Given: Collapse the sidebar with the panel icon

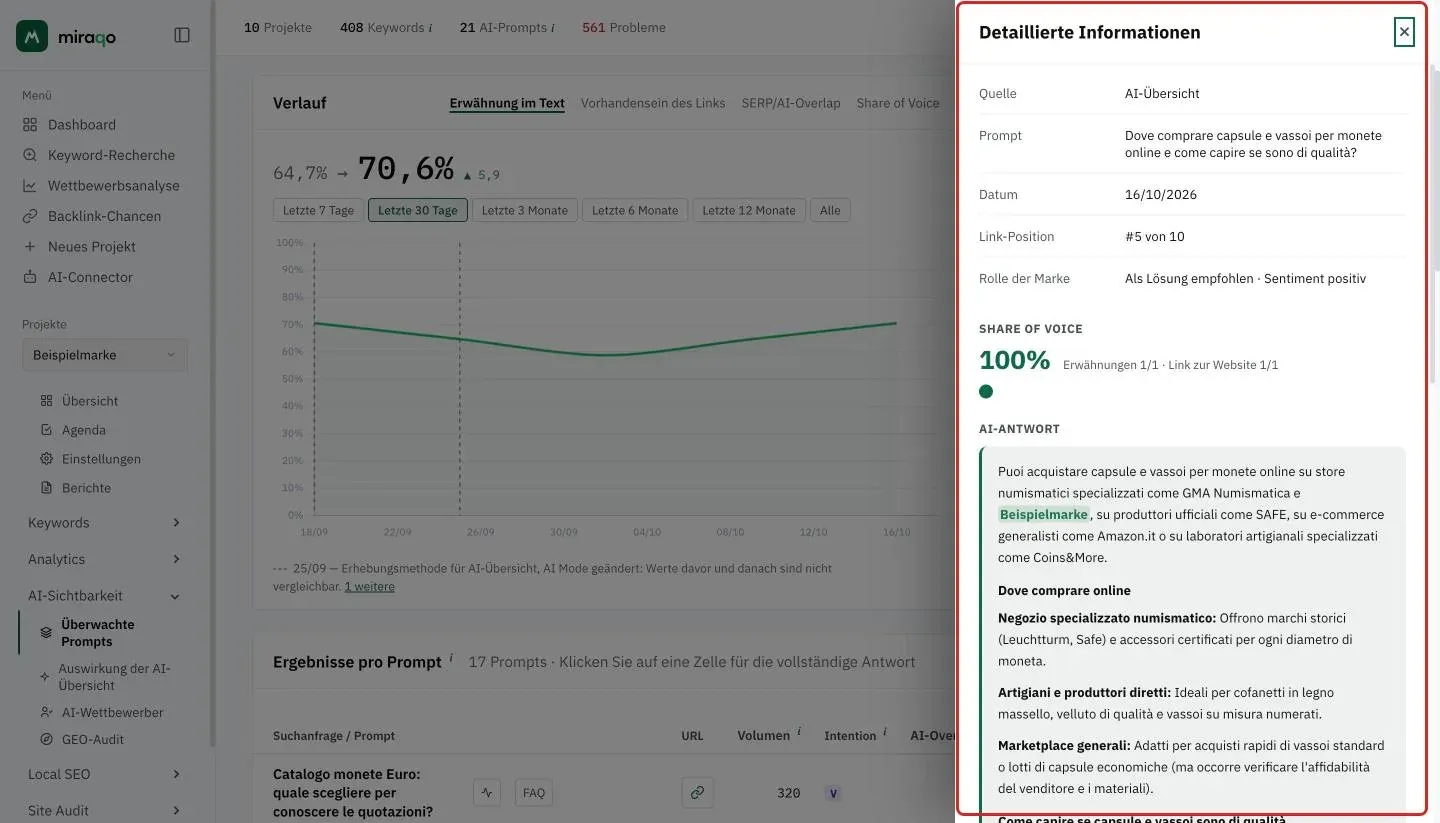Looking at the screenshot, I should [182, 35].
